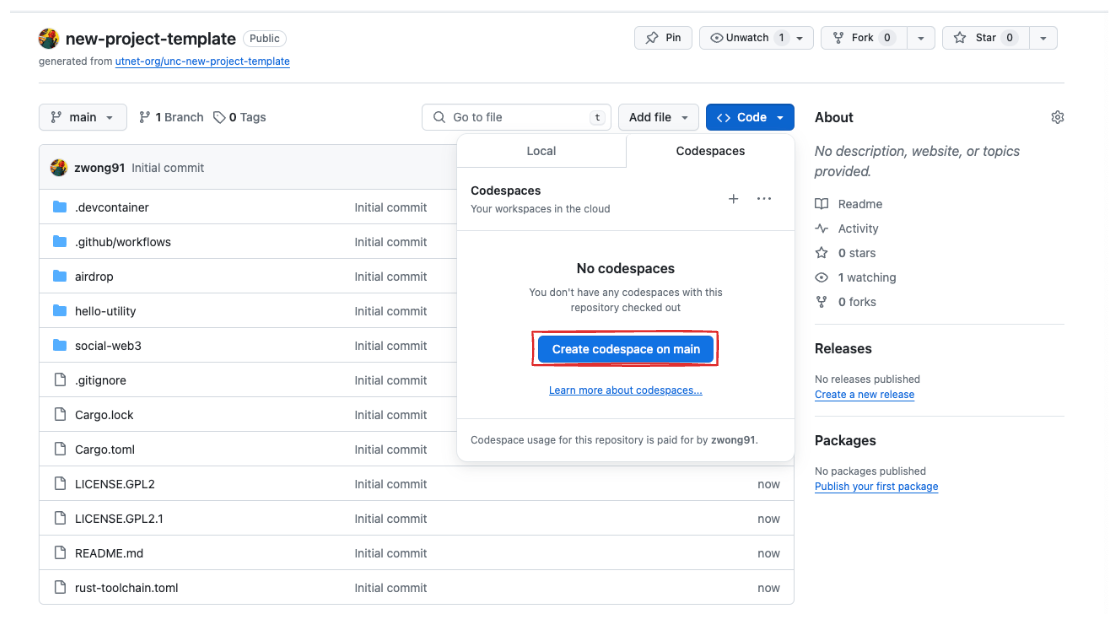Open the LICENSE.GPL2.1 file name
The height and width of the screenshot is (624, 1118).
(119, 518)
